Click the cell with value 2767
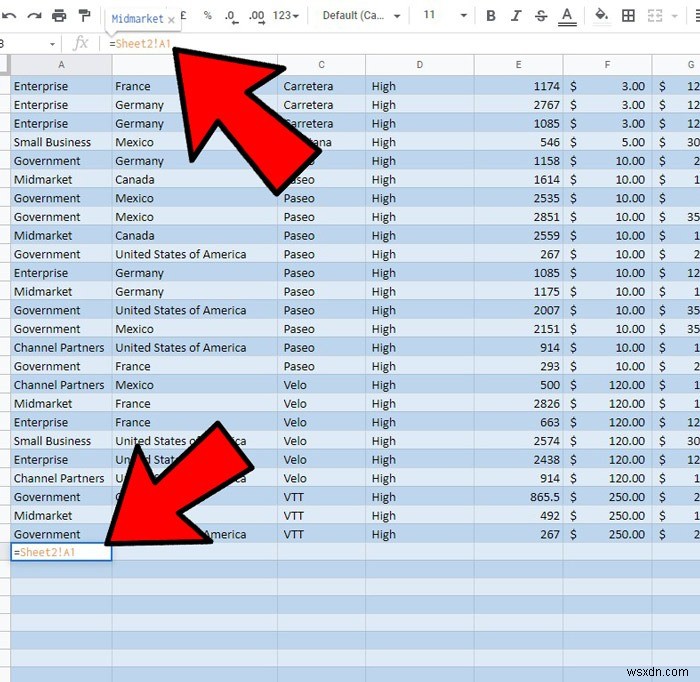The width and height of the screenshot is (700, 682). (518, 105)
